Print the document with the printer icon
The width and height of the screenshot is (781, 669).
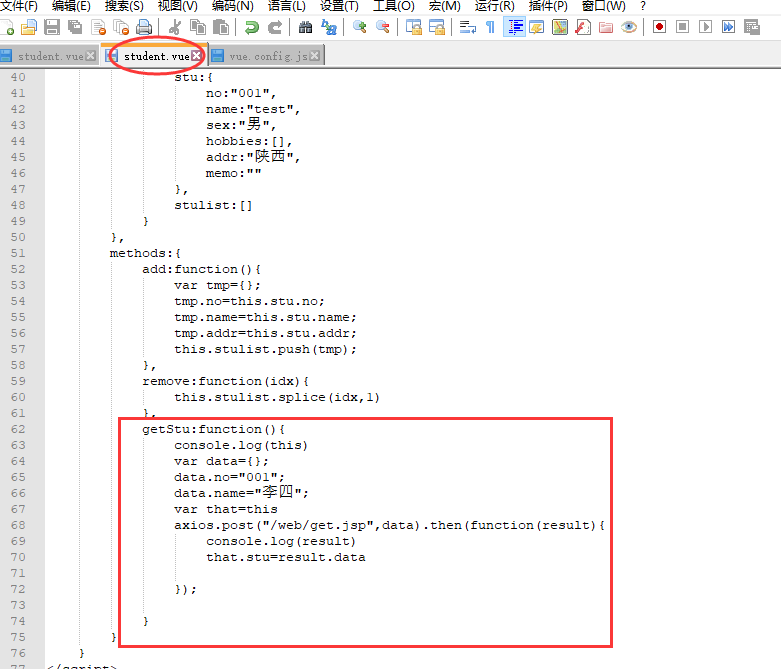pos(144,27)
